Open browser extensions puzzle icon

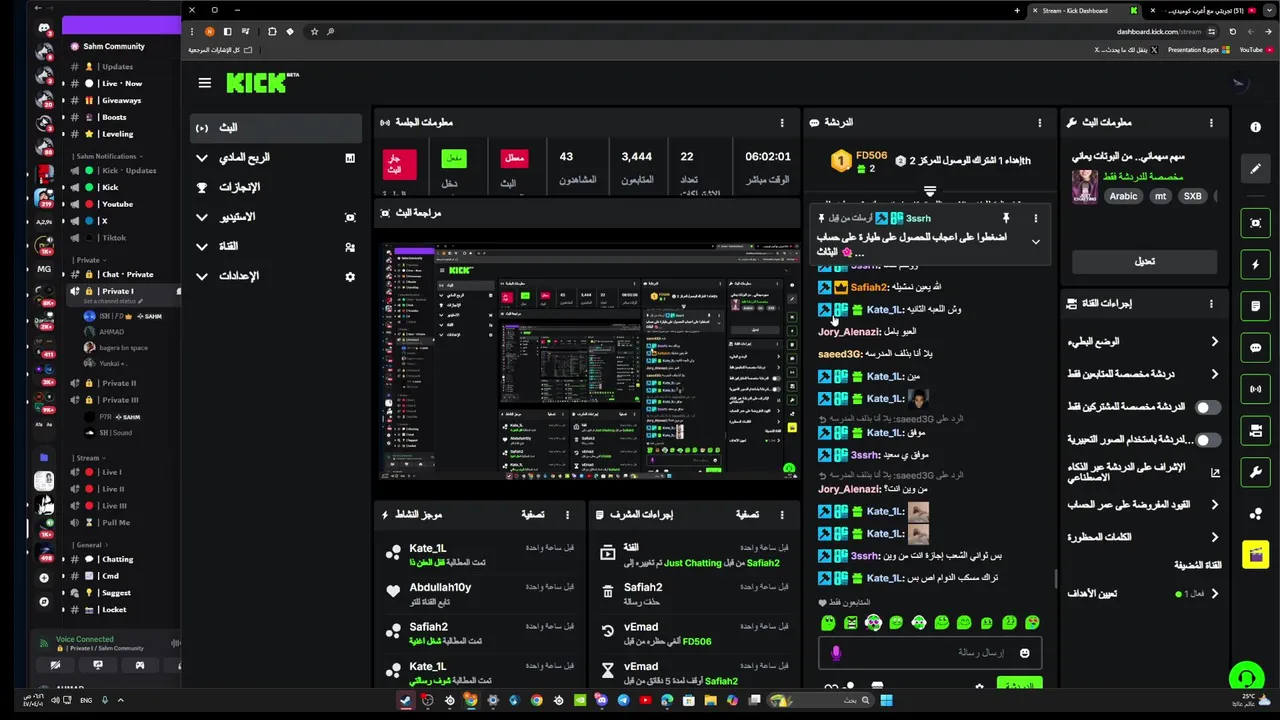(x=272, y=32)
